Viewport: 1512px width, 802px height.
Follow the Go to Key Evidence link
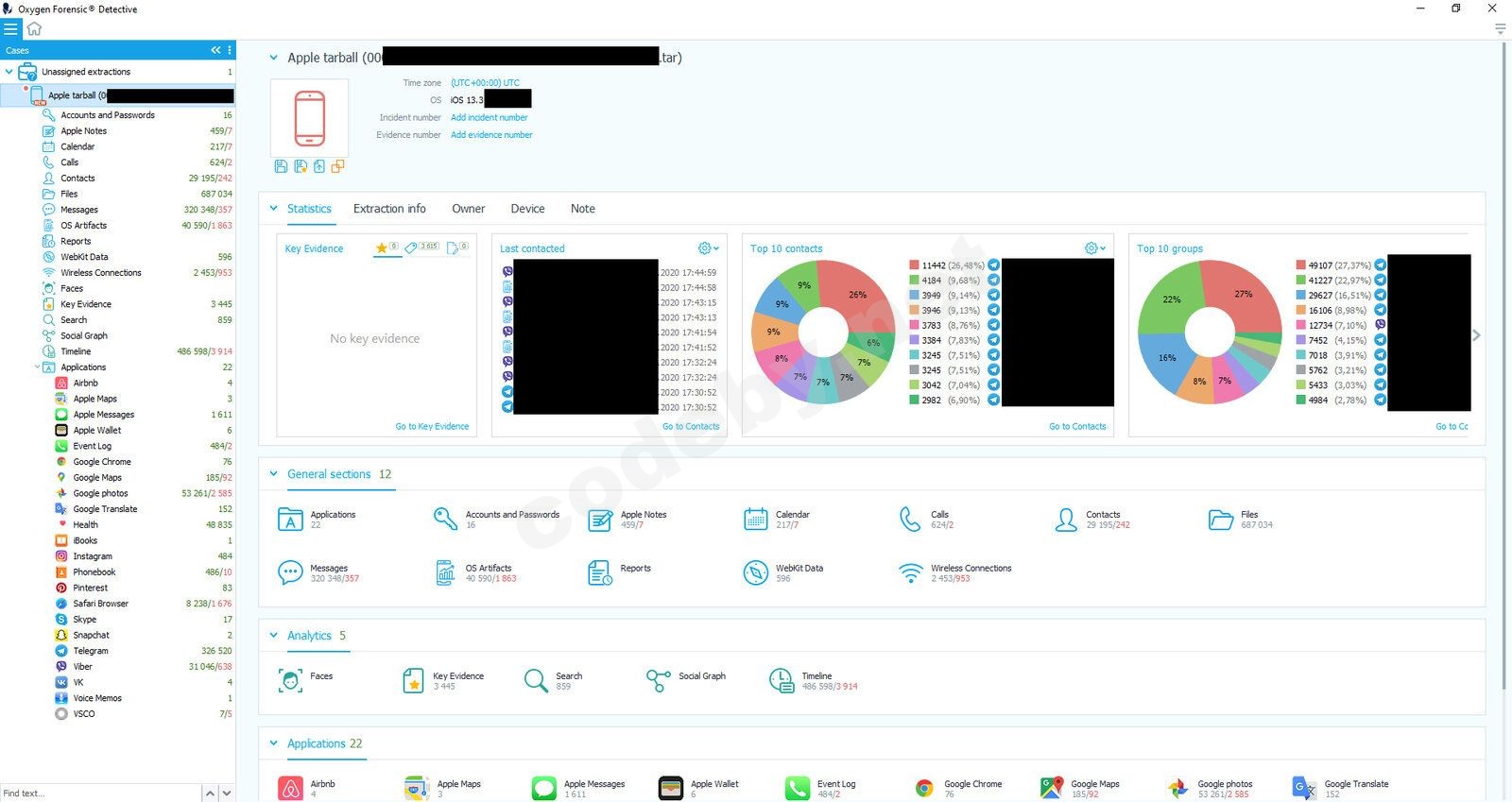click(x=432, y=426)
